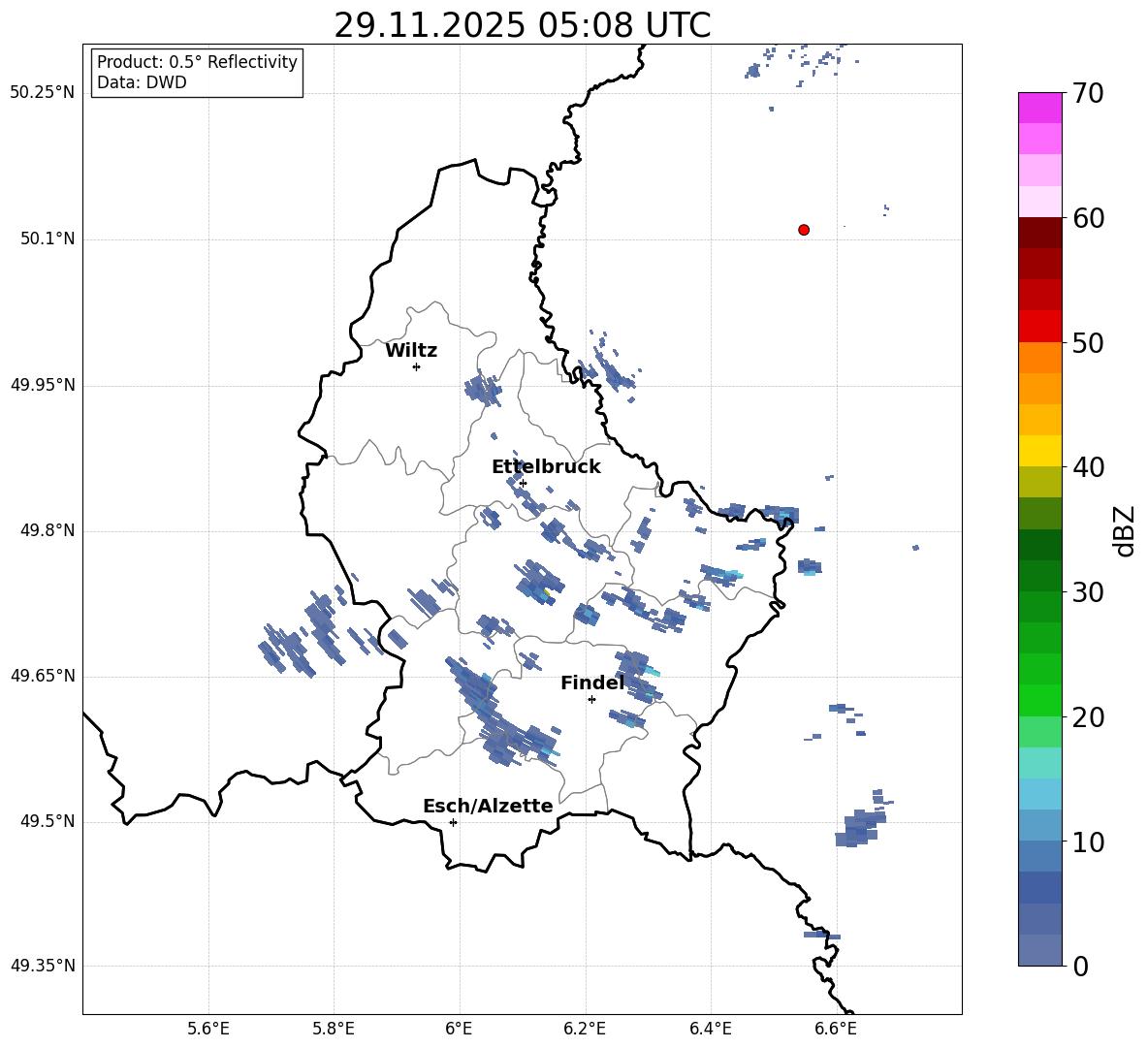Click the 40 tick on the colorbar
The height and width of the screenshot is (1048, 1148).
point(1088,467)
